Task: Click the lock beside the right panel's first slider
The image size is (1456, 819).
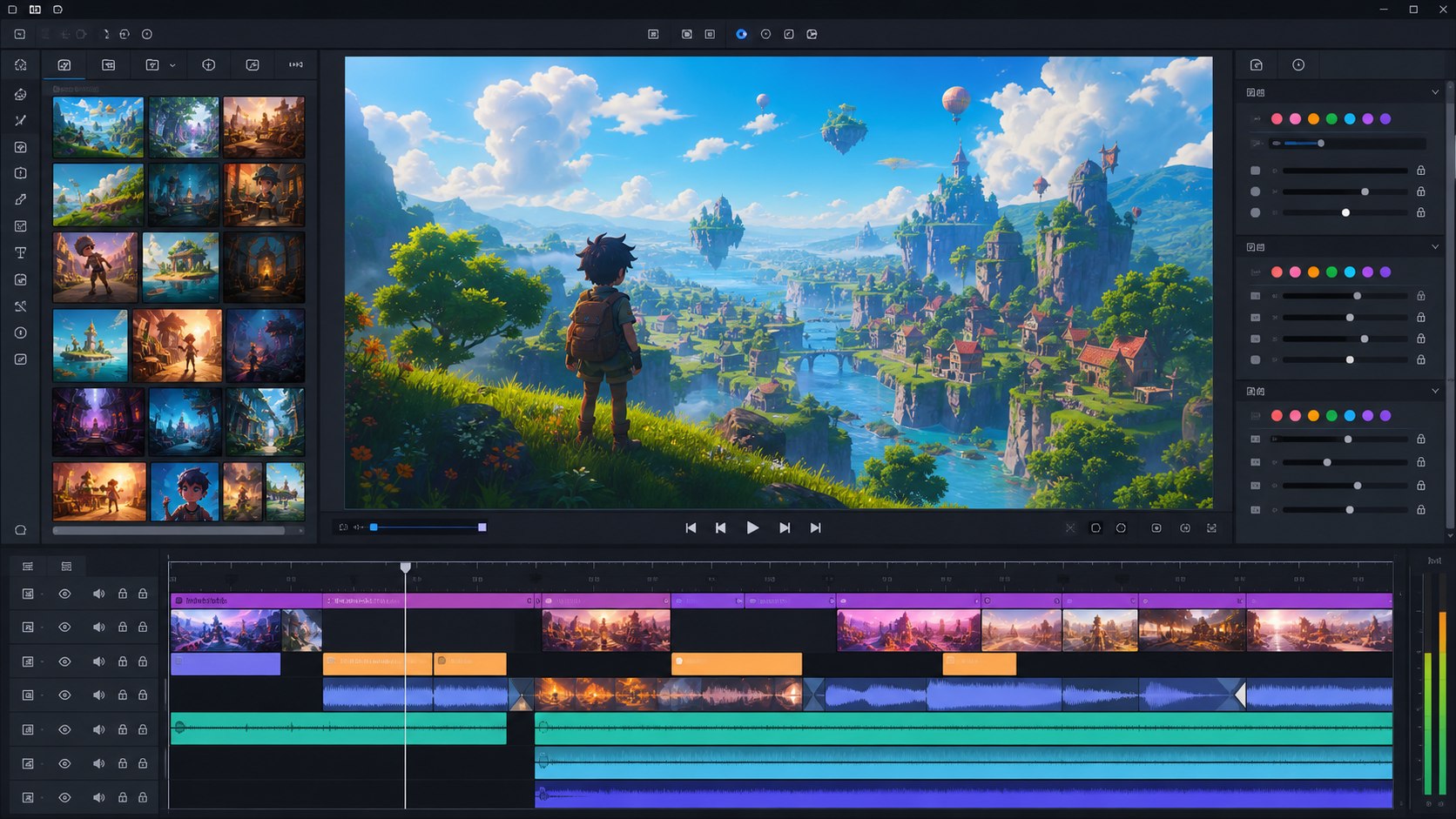Action: coord(1420,171)
